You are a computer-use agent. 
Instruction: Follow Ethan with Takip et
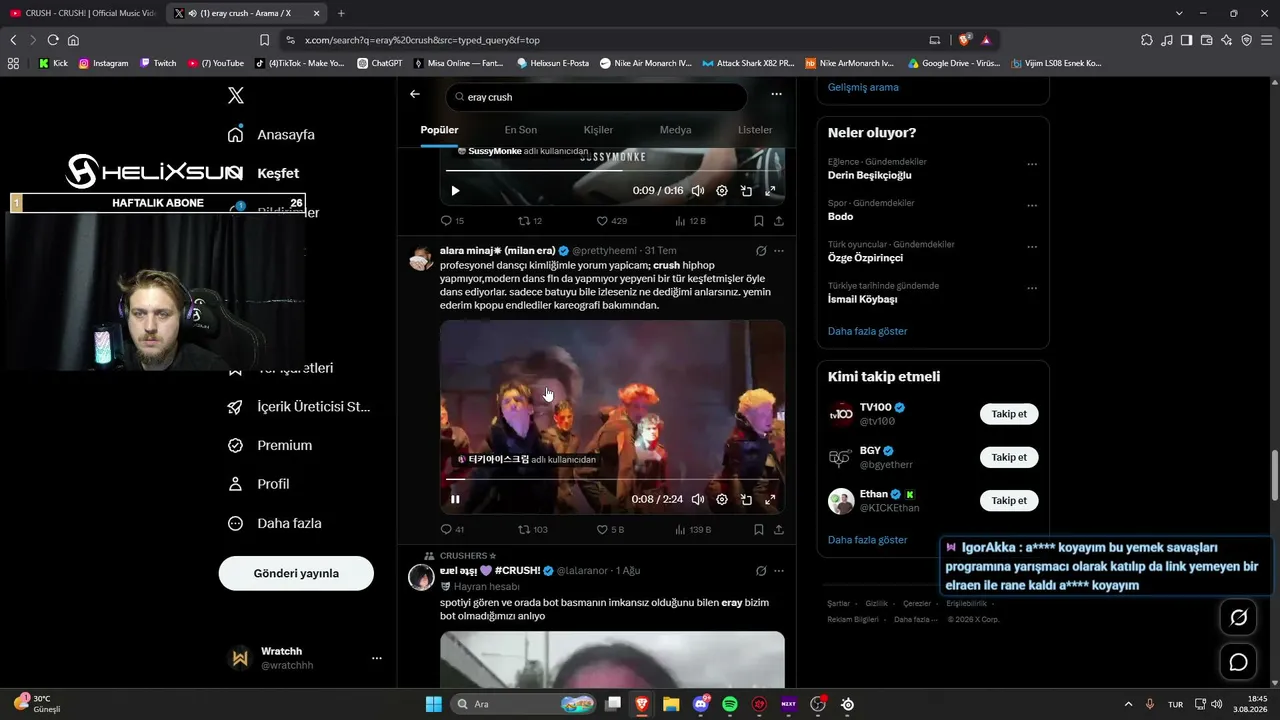(1009, 500)
